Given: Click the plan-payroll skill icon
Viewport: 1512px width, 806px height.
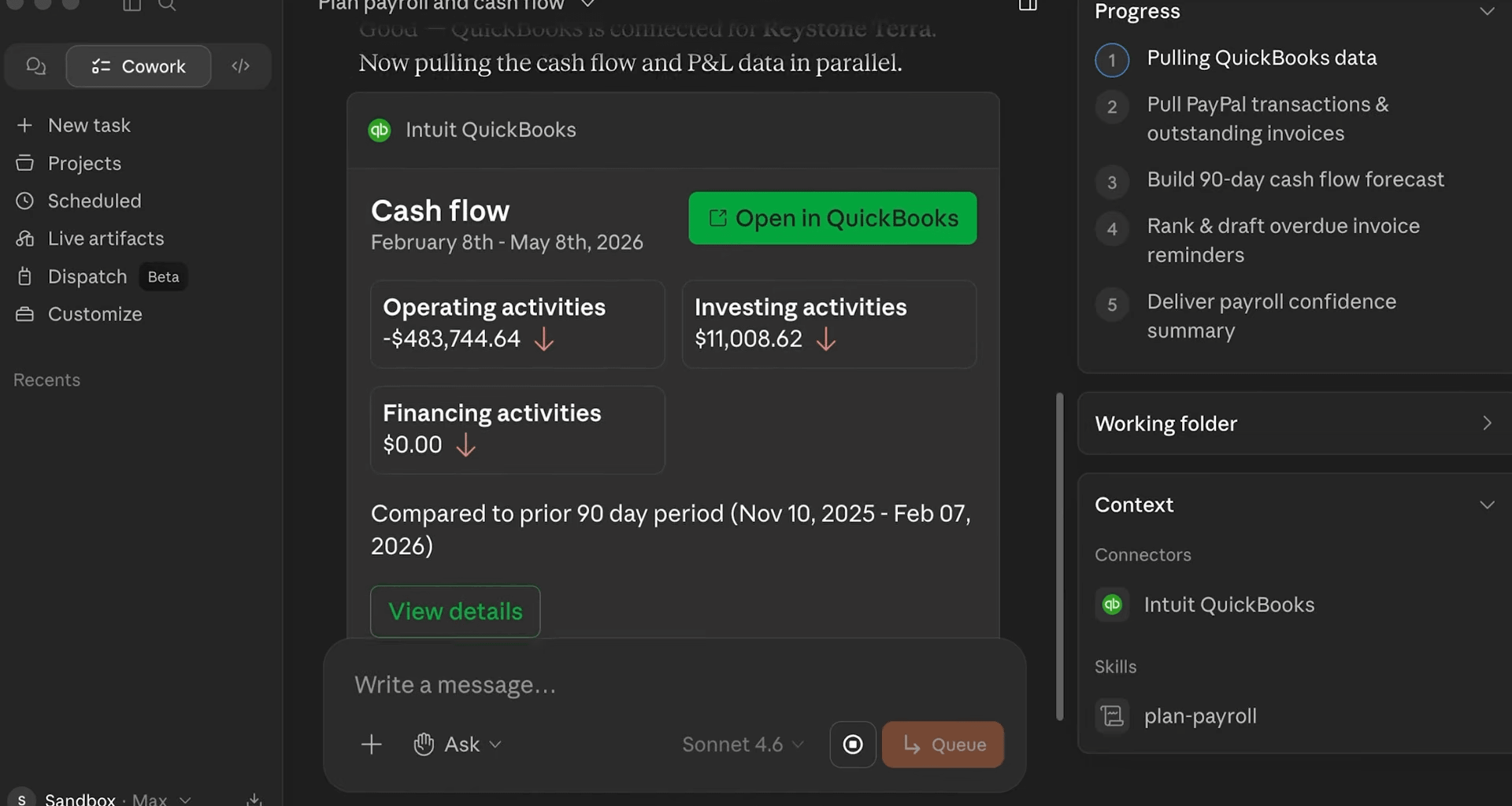Looking at the screenshot, I should (1112, 716).
